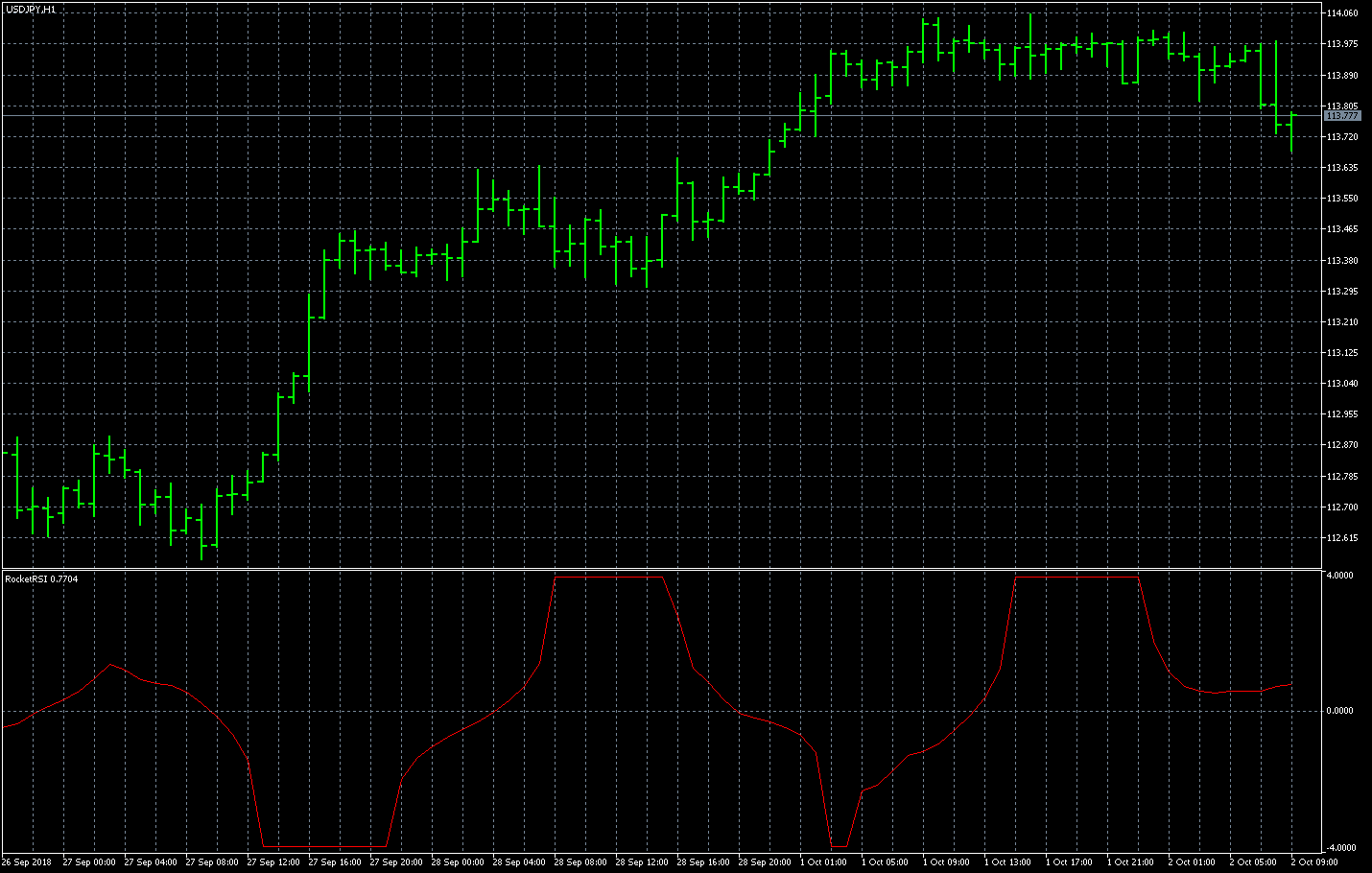Click the 113.465 price axis label

point(1342,229)
